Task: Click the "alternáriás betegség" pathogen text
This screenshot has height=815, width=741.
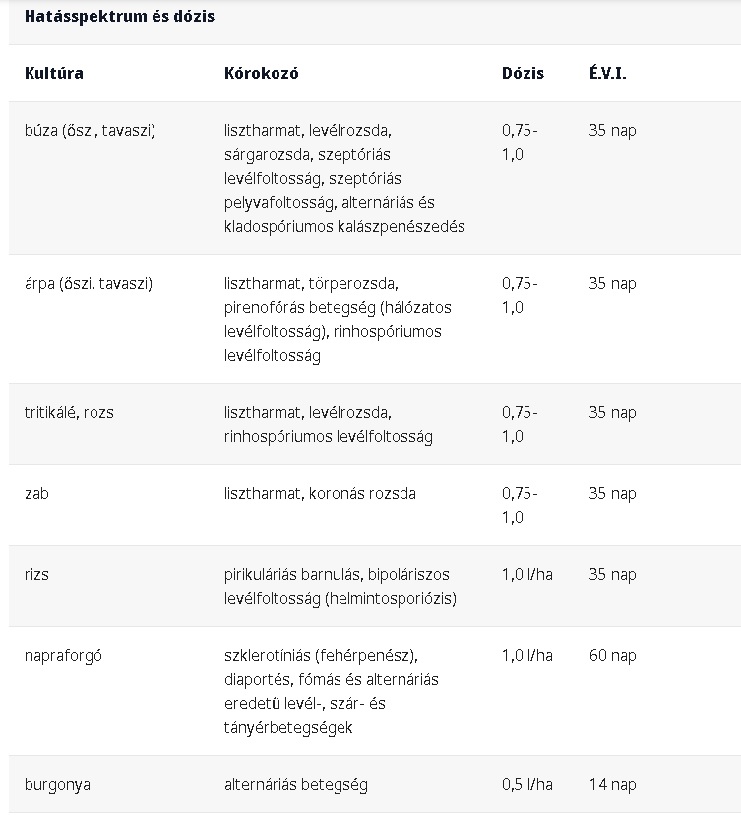Action: point(296,785)
